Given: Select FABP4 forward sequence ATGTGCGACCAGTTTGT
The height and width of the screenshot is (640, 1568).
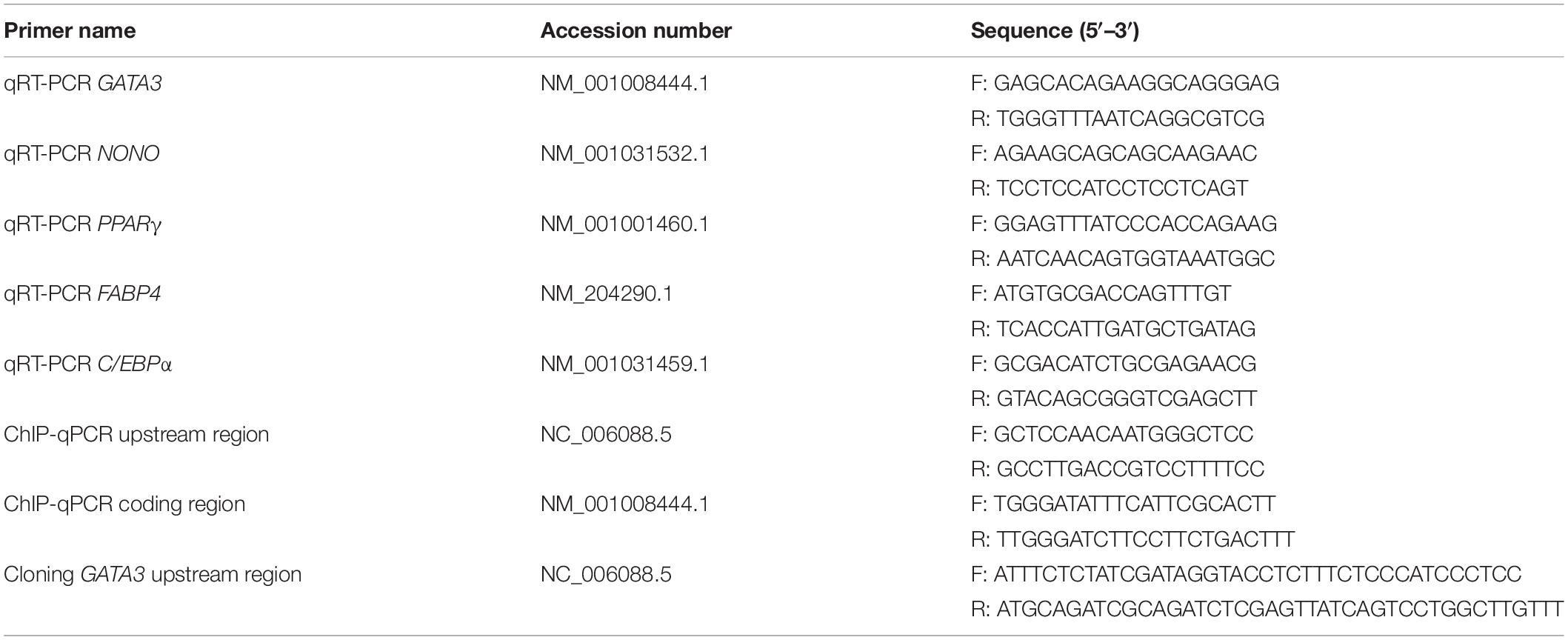Looking at the screenshot, I should pos(1112,294).
